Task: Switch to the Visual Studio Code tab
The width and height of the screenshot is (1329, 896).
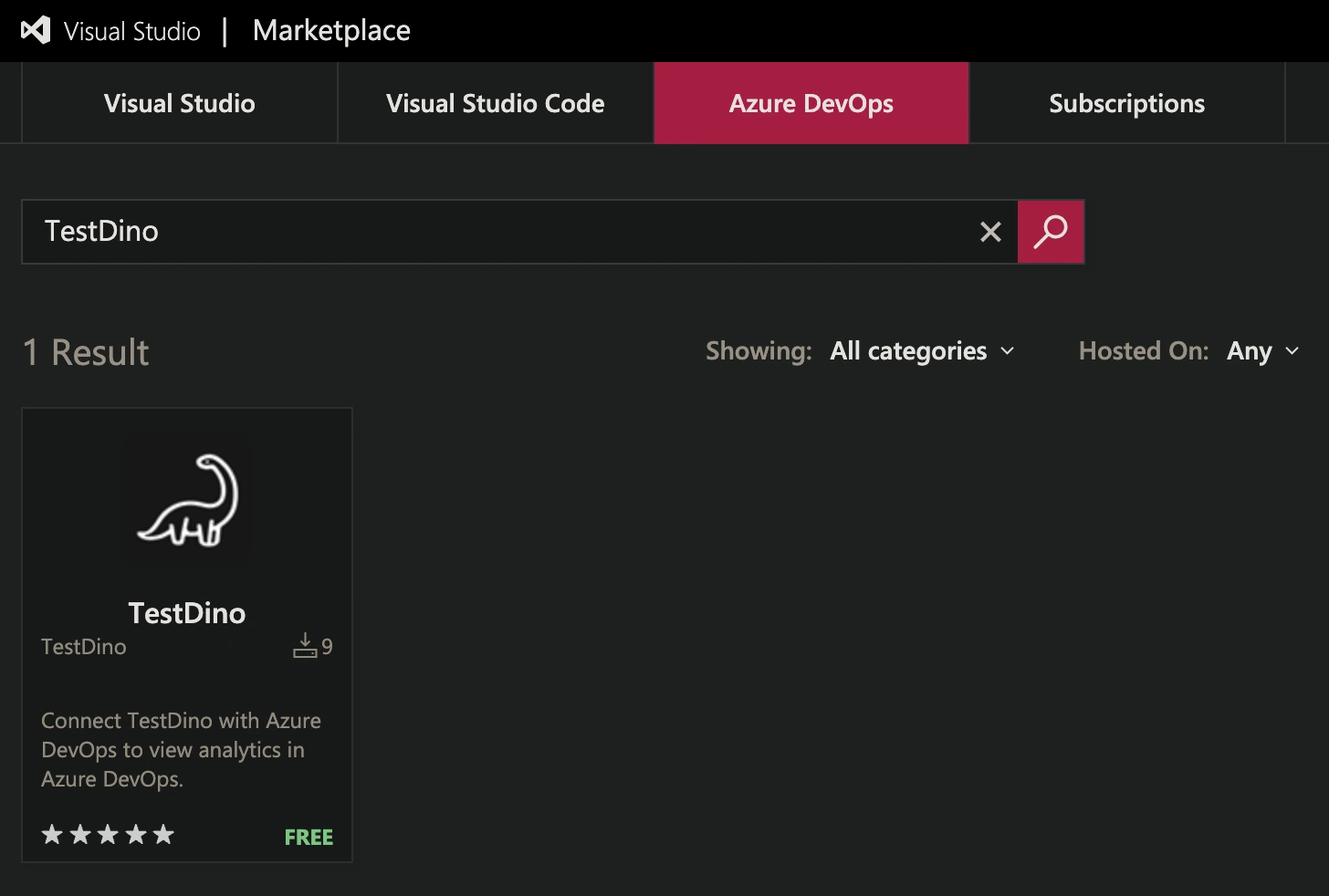Action: (495, 103)
